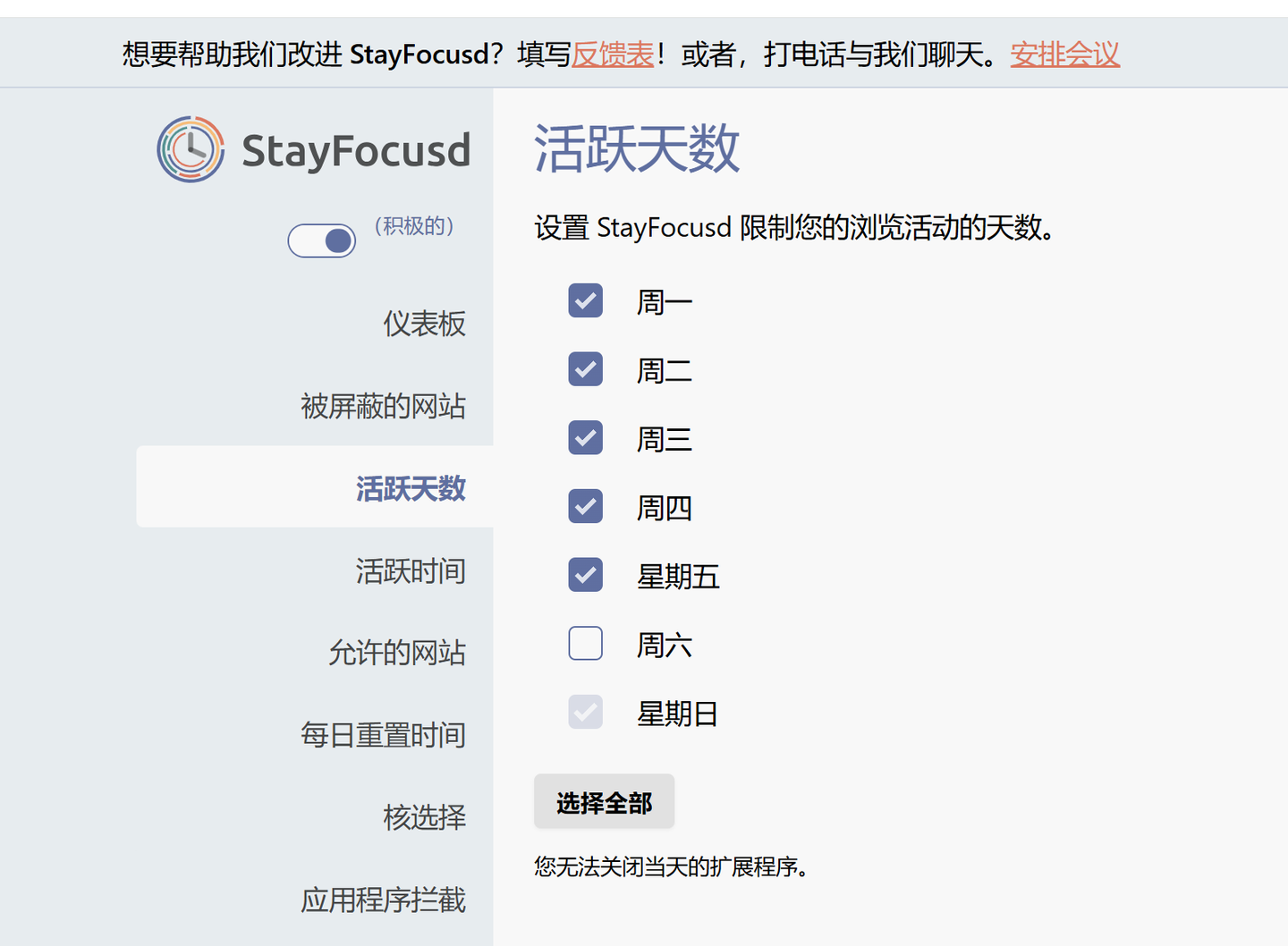1288x946 pixels.
Task: Toggle the StayFocusd active switch off
Action: [322, 241]
